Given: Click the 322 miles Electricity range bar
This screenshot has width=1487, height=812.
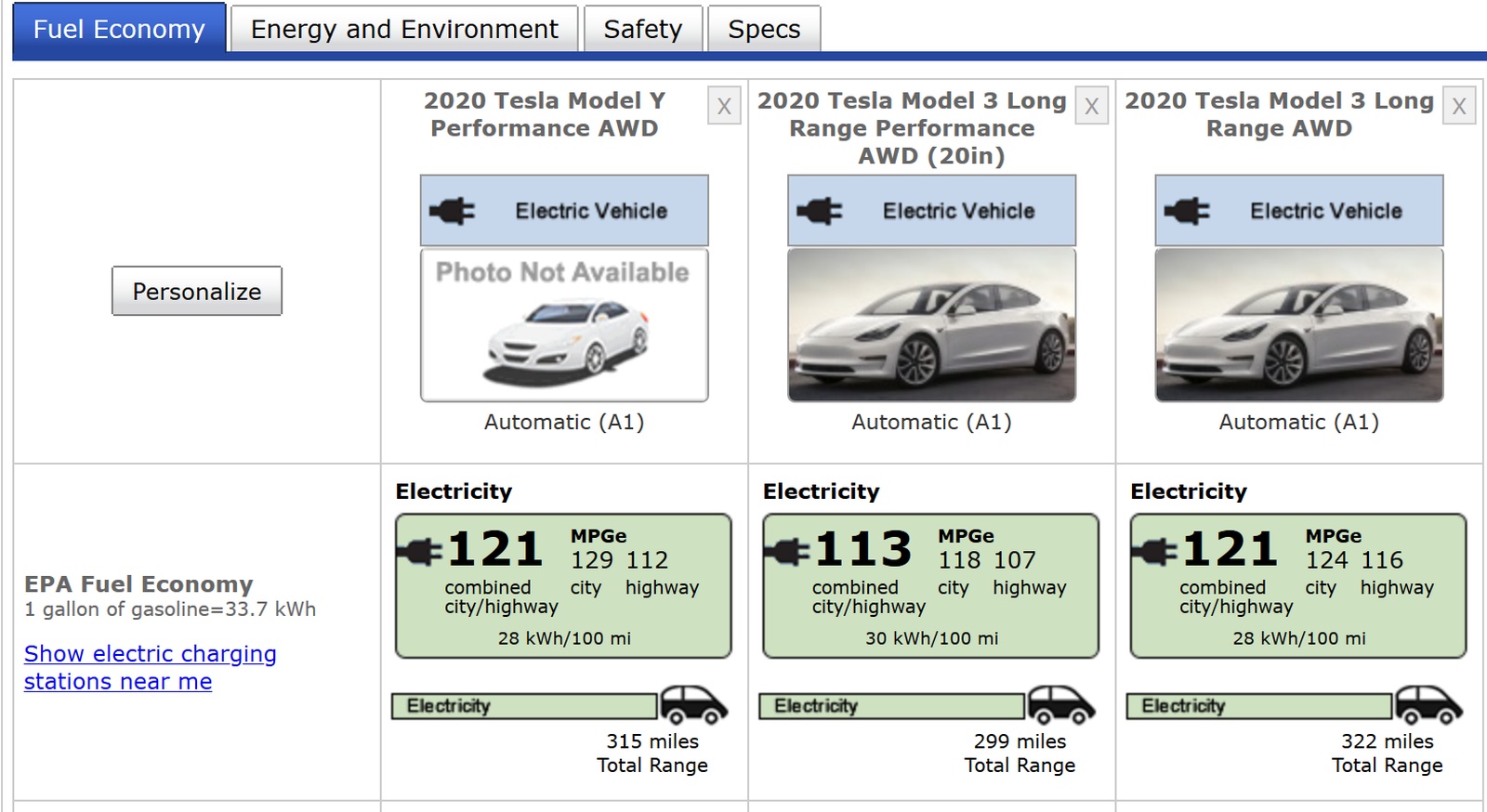Looking at the screenshot, I should (x=1259, y=706).
